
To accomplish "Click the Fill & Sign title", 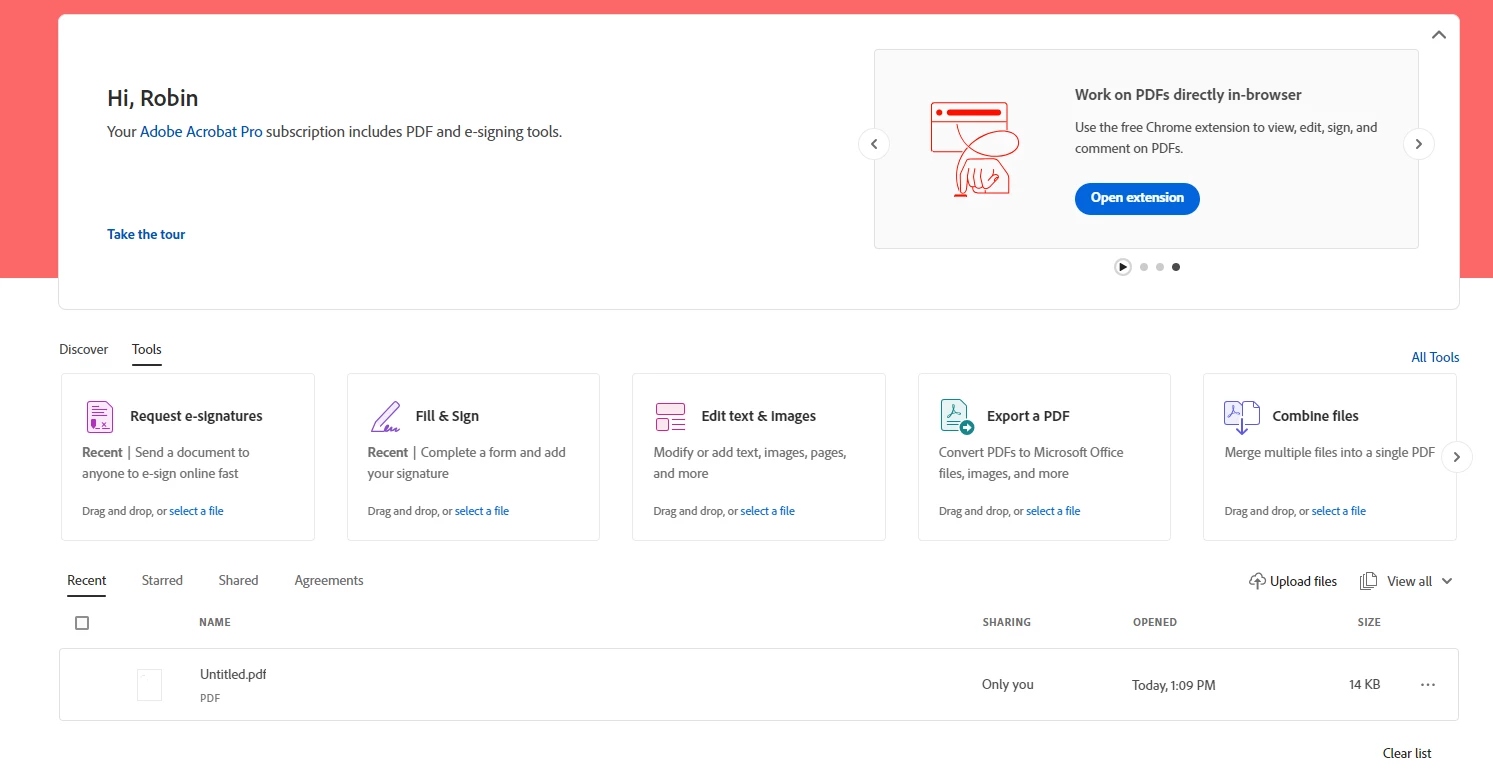I will 447,416.
